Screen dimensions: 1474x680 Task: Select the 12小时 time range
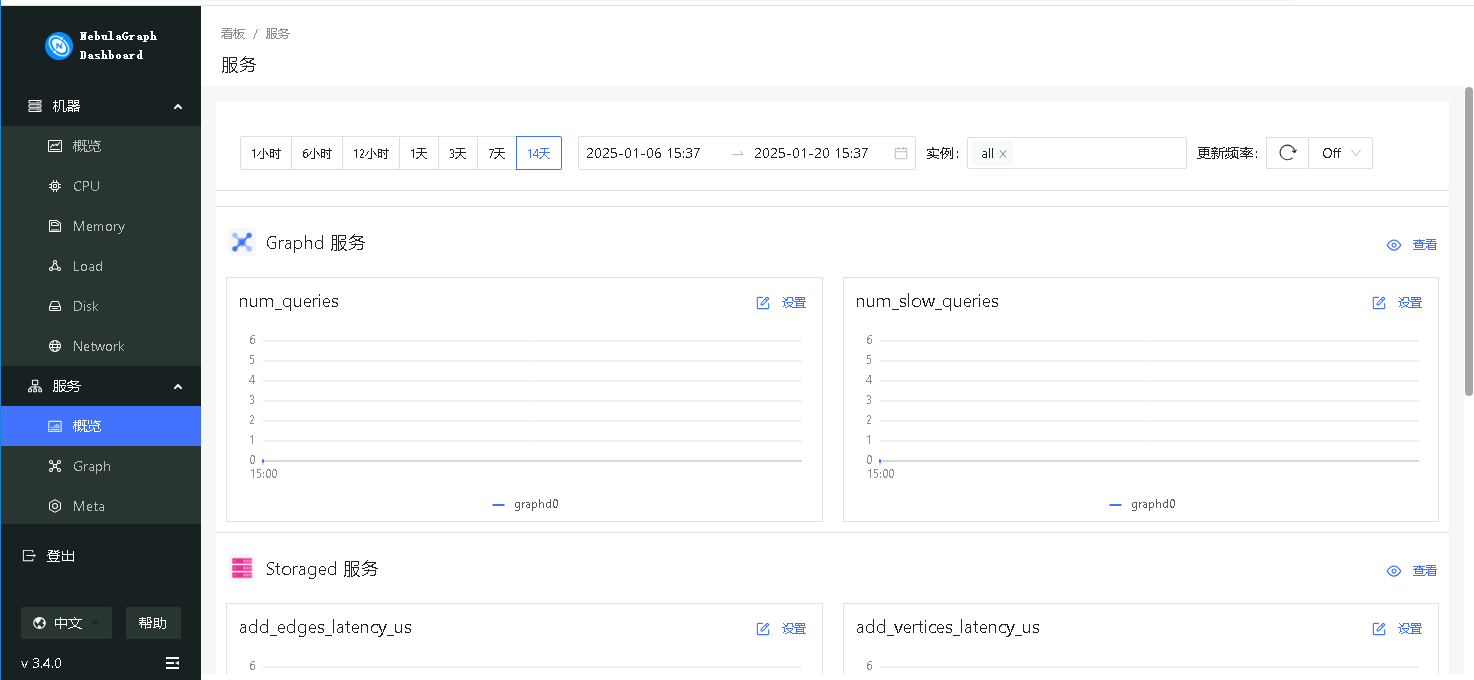[x=371, y=153]
